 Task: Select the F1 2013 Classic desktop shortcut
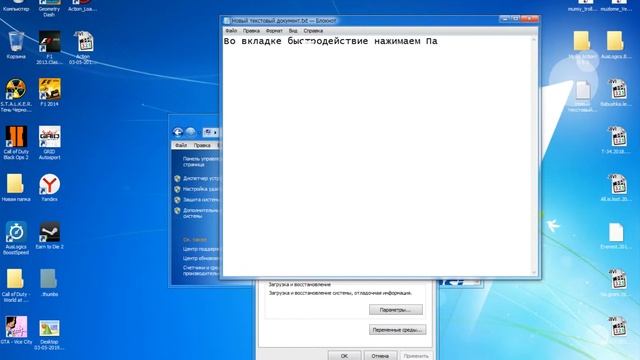pos(49,47)
